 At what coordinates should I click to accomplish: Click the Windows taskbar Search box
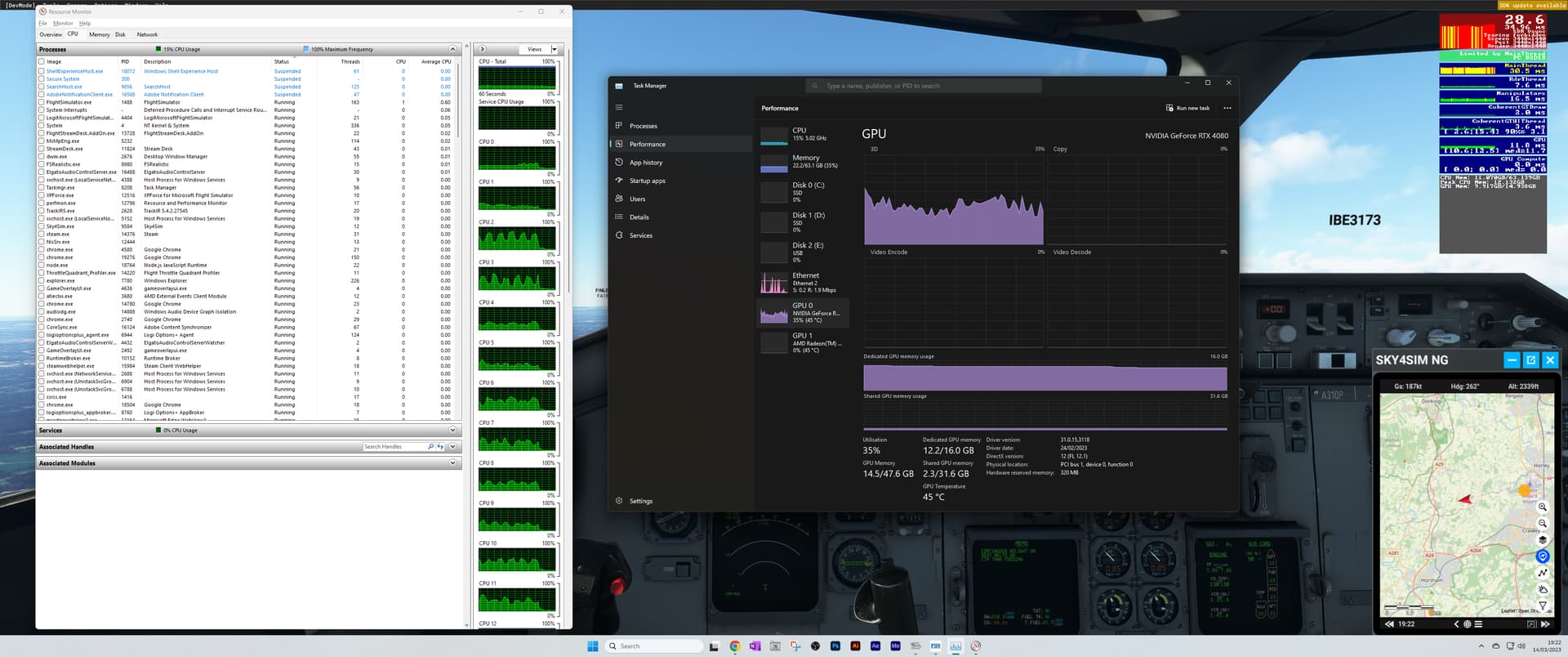pos(654,646)
